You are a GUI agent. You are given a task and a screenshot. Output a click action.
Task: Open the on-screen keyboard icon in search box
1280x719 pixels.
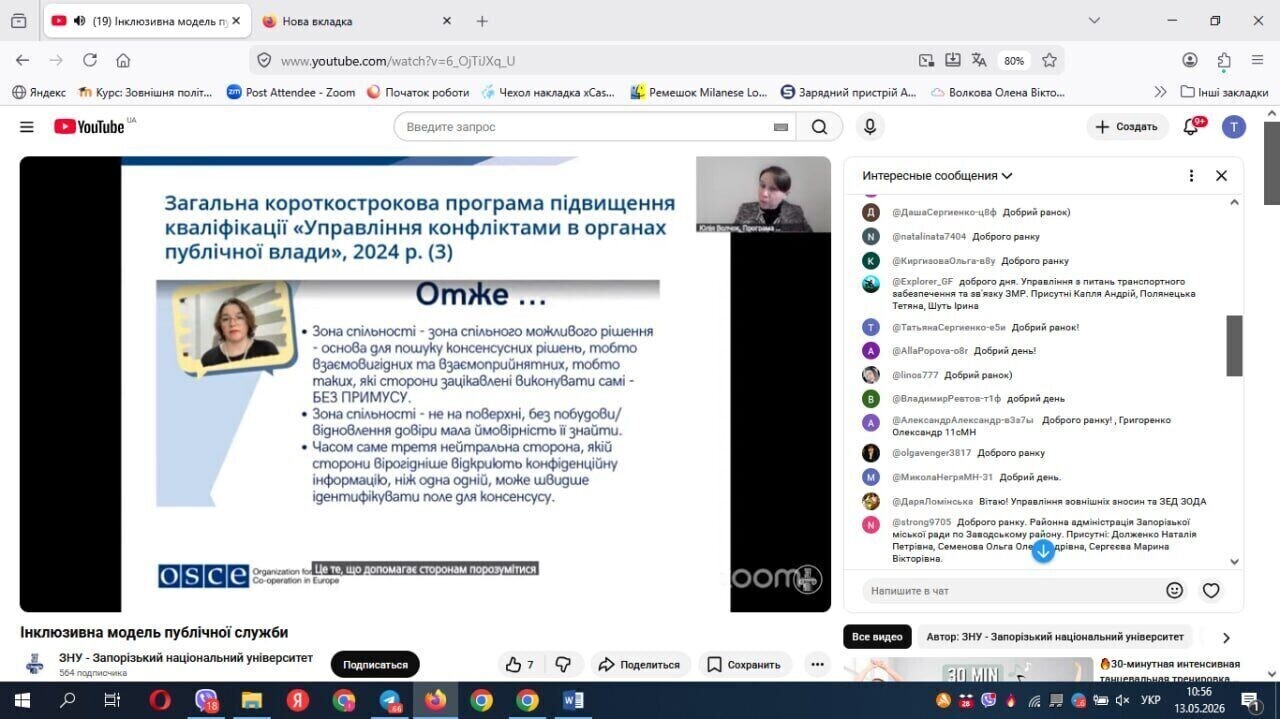[781, 127]
